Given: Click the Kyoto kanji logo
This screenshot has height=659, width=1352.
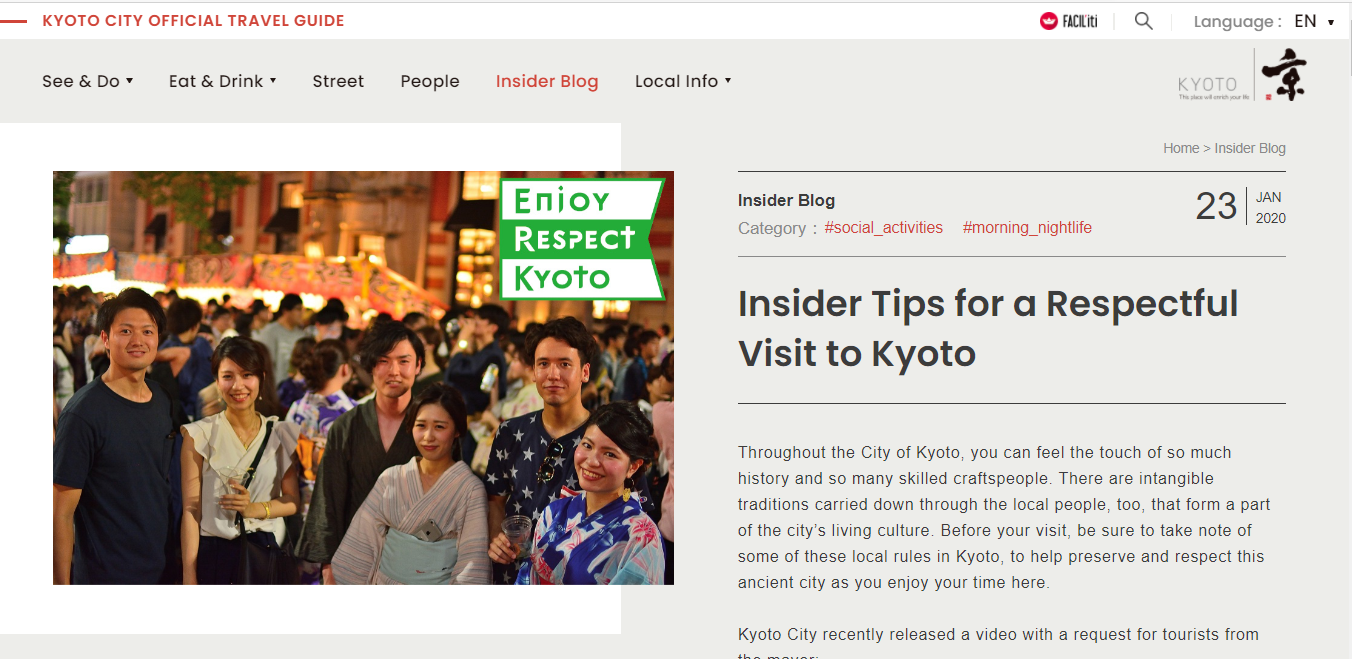Looking at the screenshot, I should [x=1243, y=75].
